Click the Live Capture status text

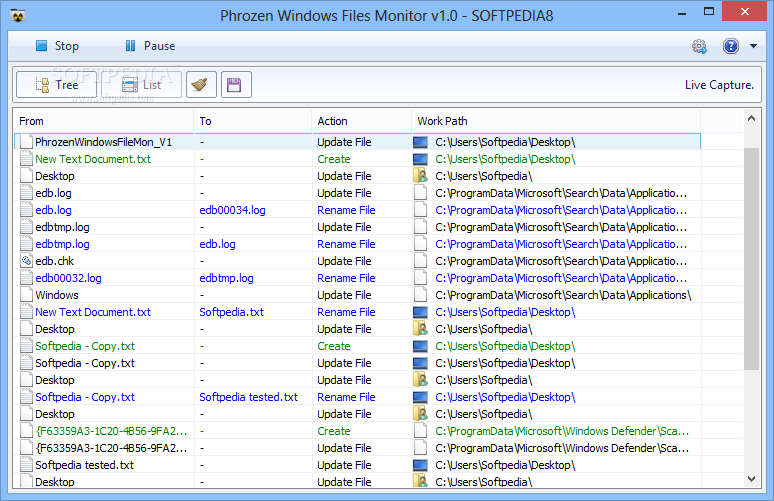719,85
